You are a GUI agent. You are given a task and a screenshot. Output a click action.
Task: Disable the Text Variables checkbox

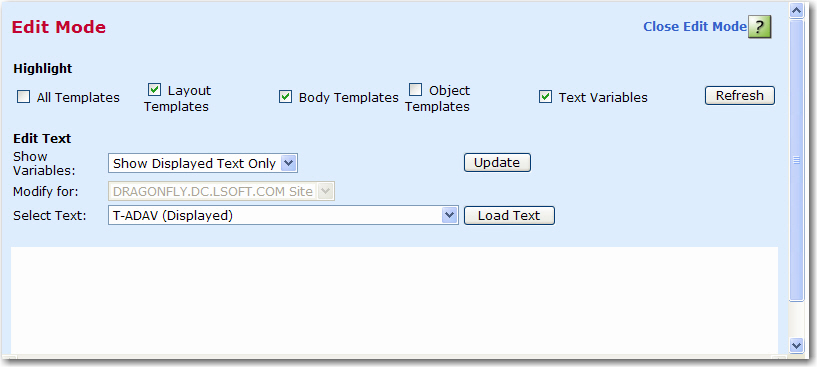pos(545,97)
